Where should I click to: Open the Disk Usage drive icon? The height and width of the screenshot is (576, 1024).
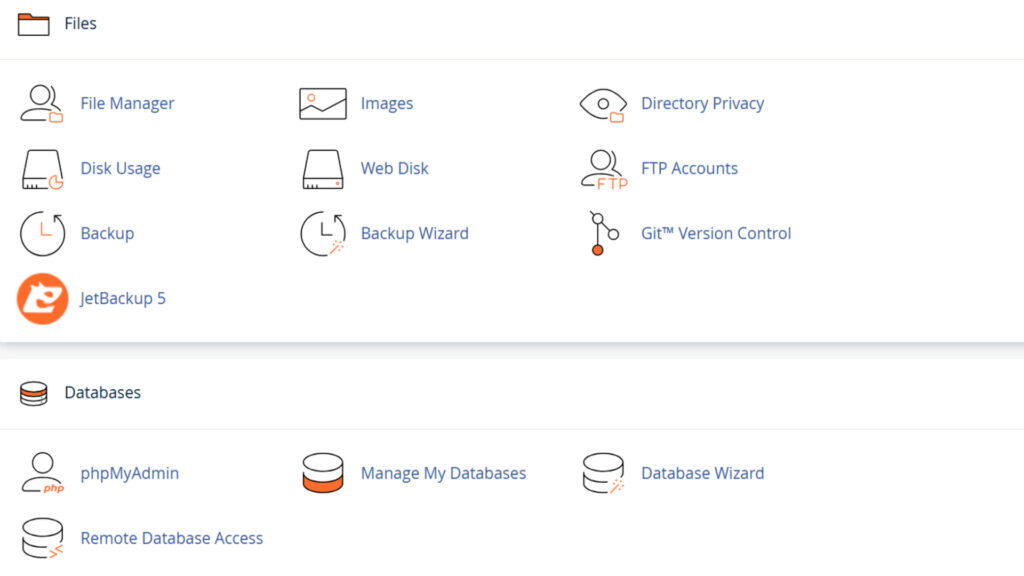point(42,169)
